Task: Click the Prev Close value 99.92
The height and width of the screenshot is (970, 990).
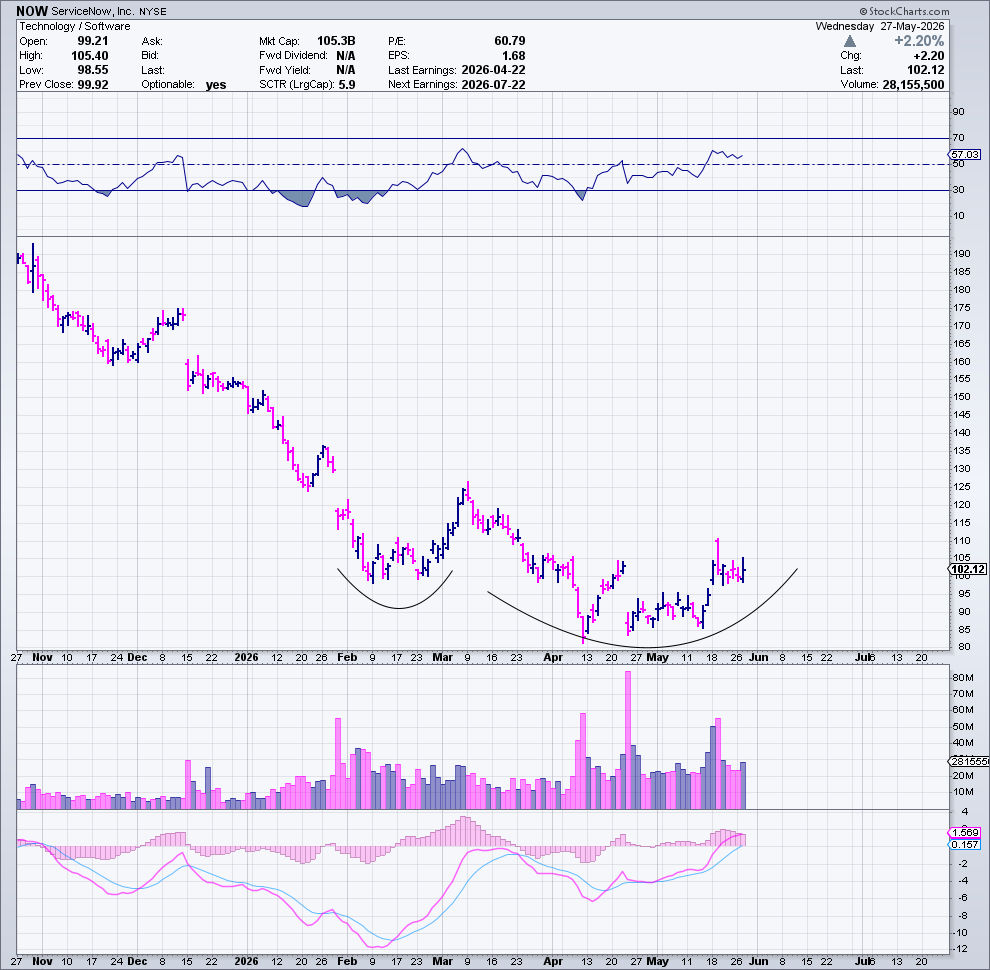Action: click(x=93, y=85)
